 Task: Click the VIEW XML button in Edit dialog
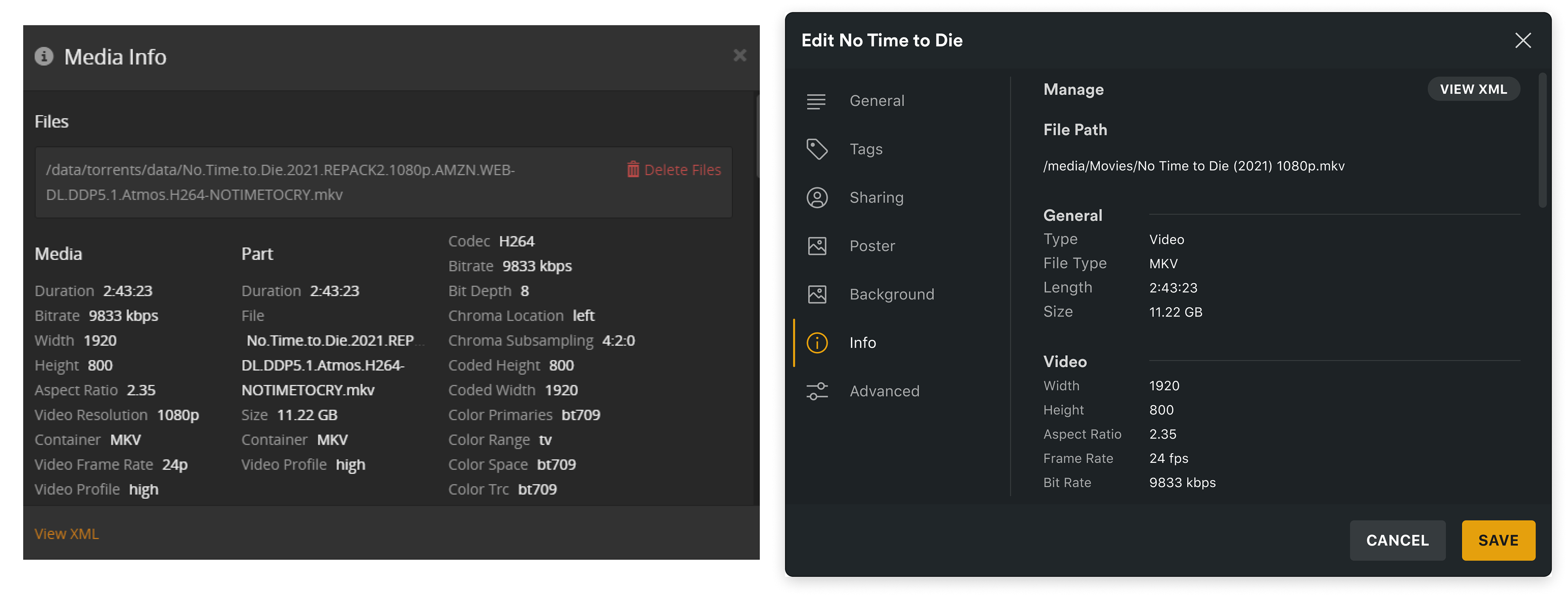pos(1473,89)
